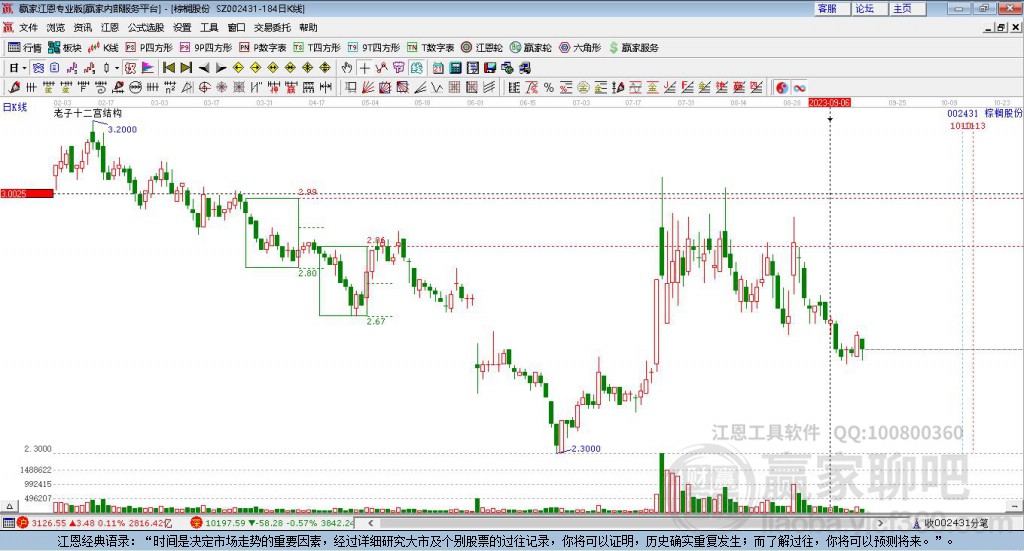Image resolution: width=1024 pixels, height=551 pixels.
Task: Select the circular crosshair target tool
Action: (204, 87)
